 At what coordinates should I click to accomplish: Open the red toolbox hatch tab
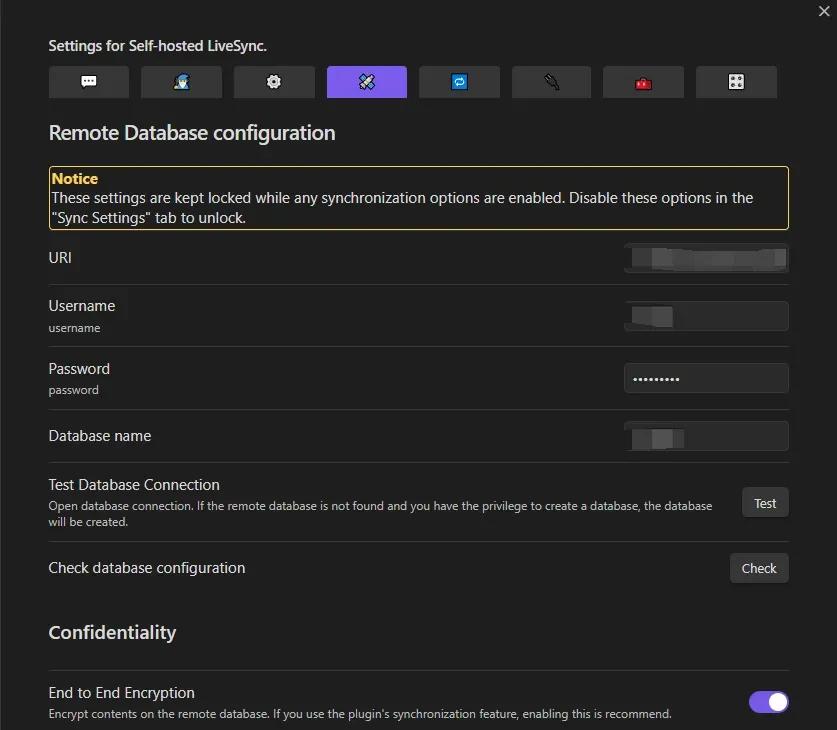click(643, 82)
